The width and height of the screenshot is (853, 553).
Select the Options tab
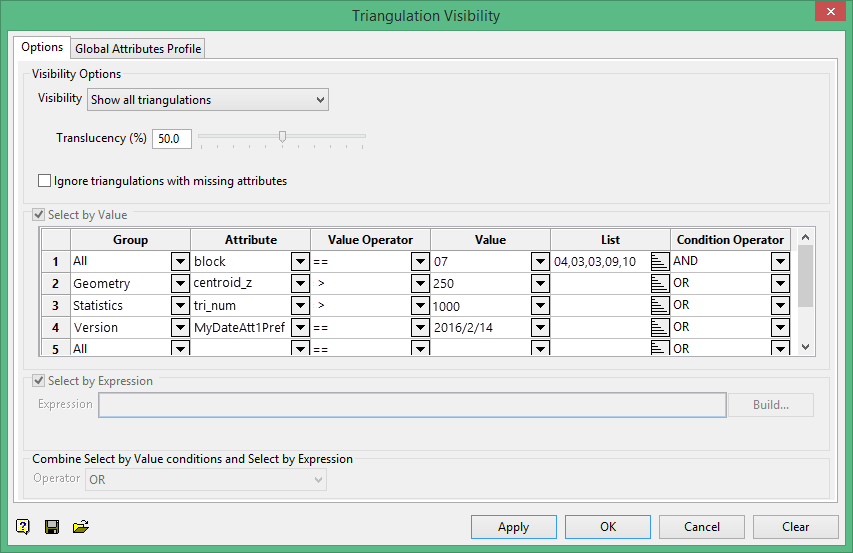[42, 47]
